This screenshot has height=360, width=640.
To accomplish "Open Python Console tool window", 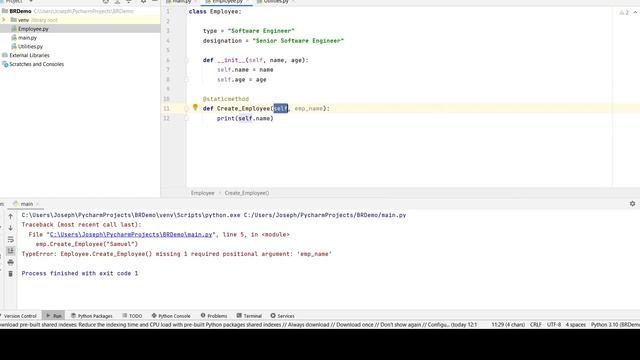I will 171,316.
